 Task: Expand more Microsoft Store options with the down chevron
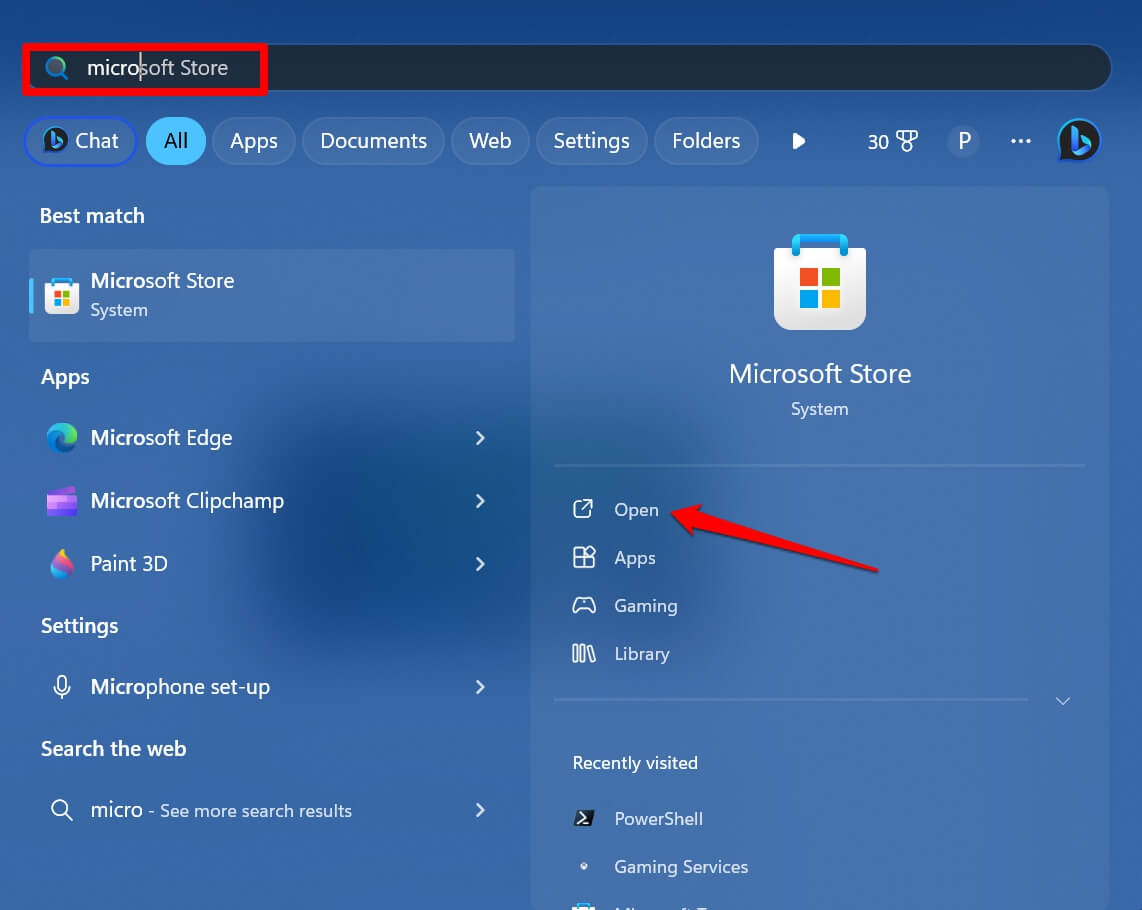coord(1062,701)
